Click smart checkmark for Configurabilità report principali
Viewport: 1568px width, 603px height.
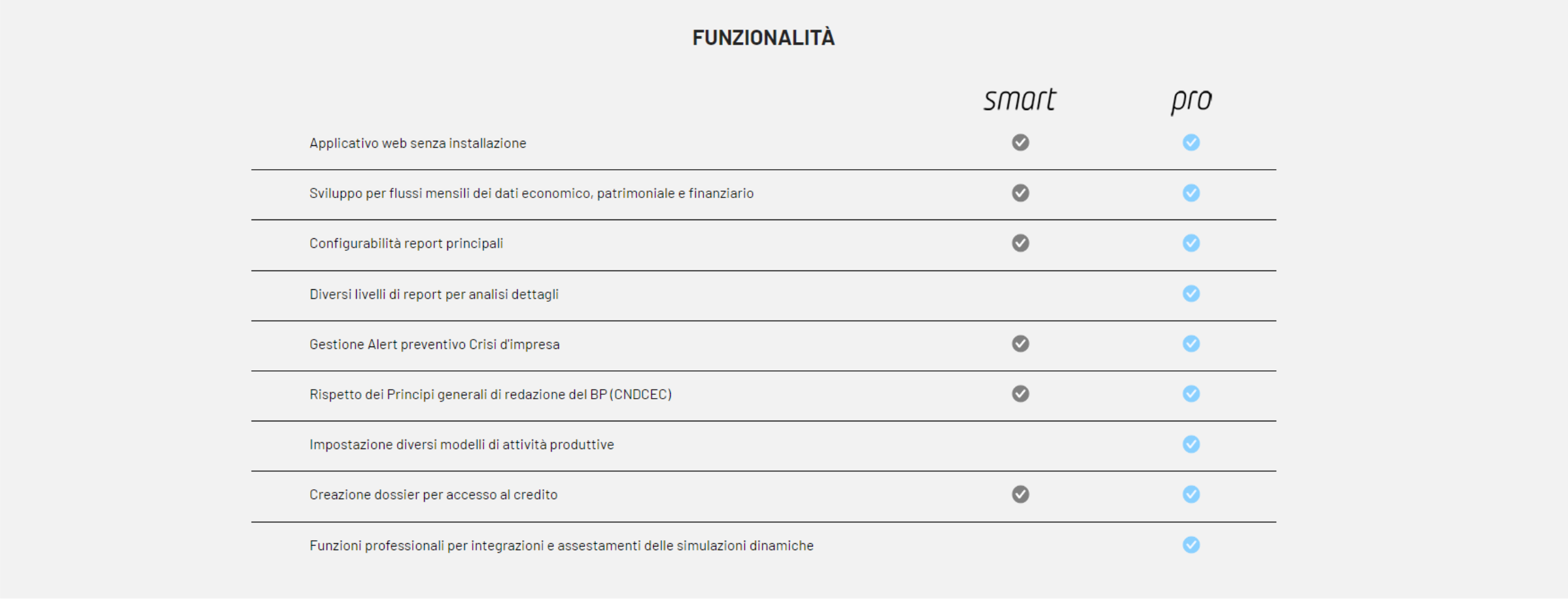[x=1021, y=243]
